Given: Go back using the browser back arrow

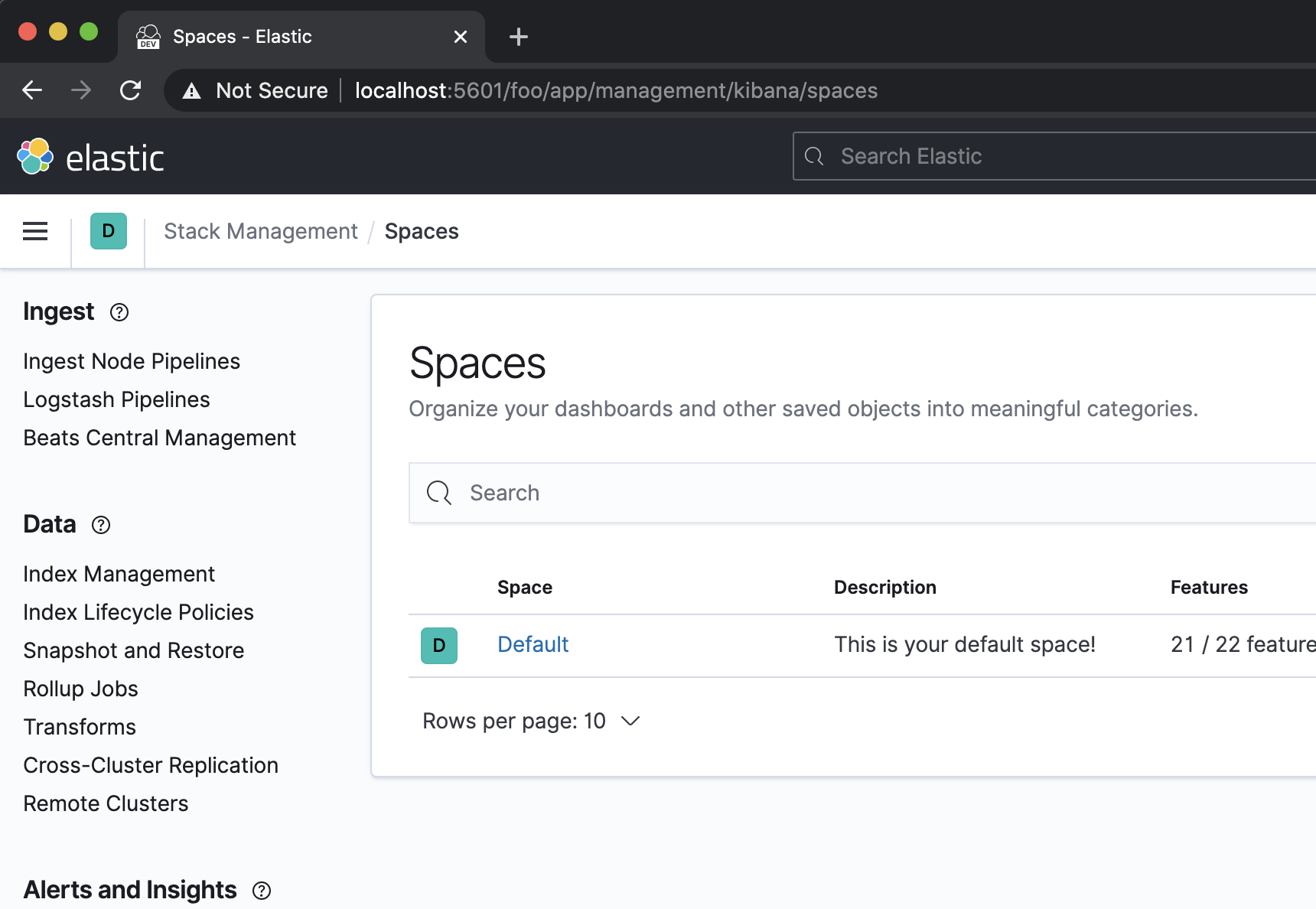Looking at the screenshot, I should (x=32, y=90).
